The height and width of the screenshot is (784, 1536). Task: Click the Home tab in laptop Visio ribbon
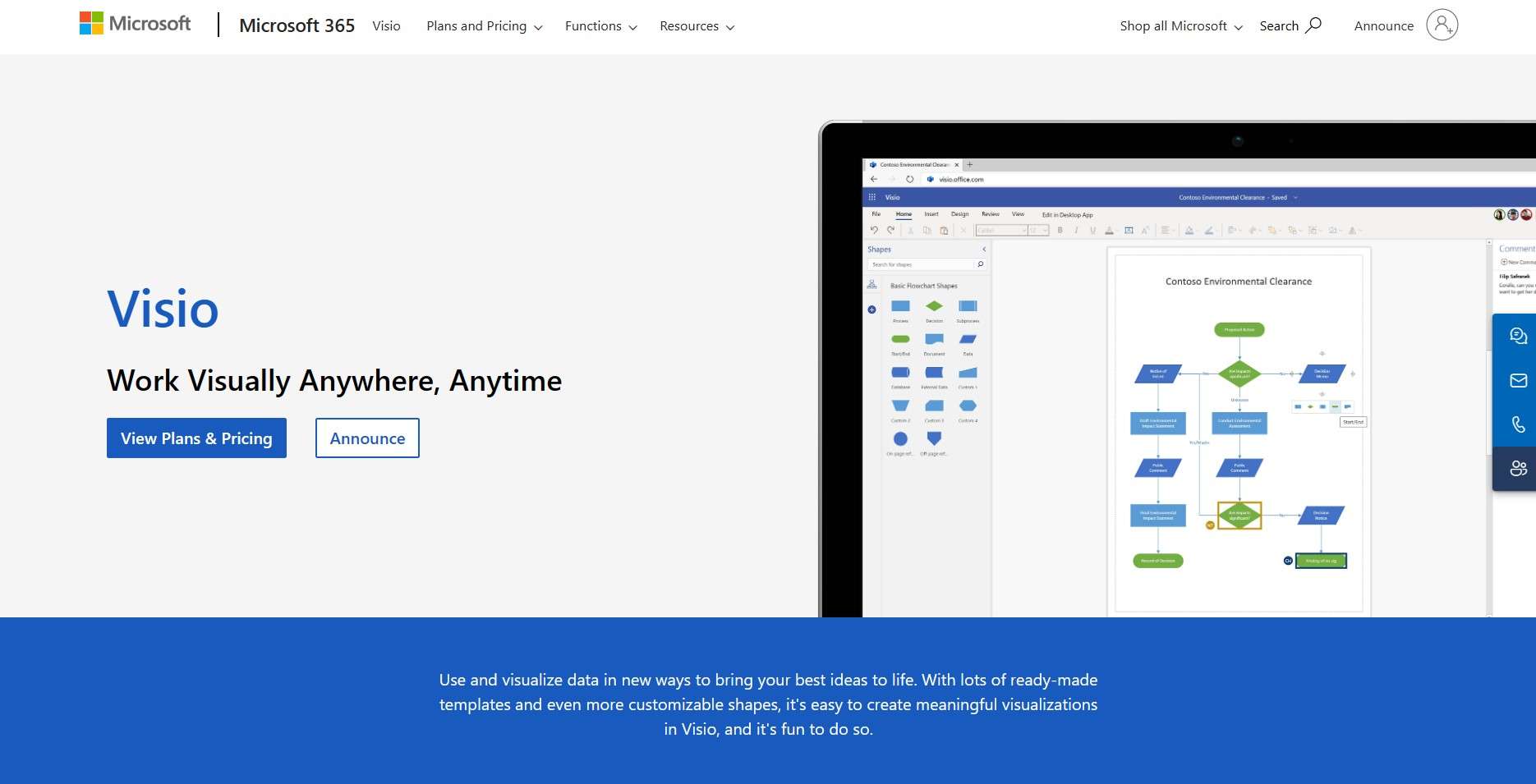[904, 214]
